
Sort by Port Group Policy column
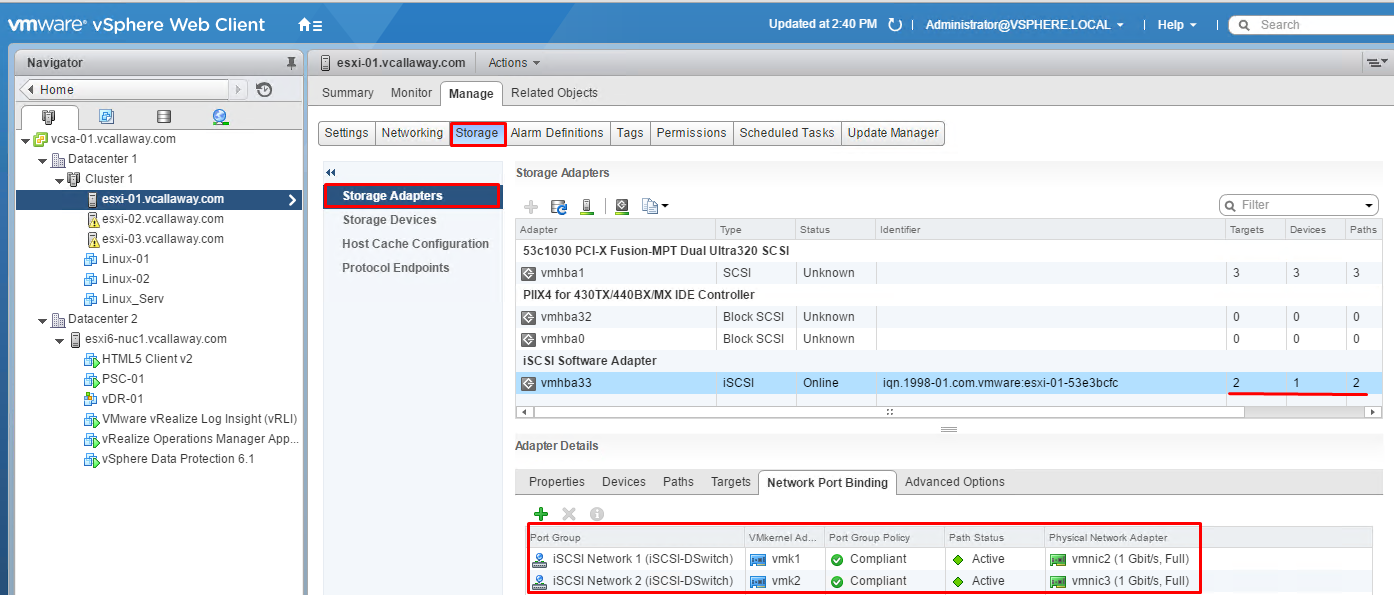pyautogui.click(x=885, y=538)
